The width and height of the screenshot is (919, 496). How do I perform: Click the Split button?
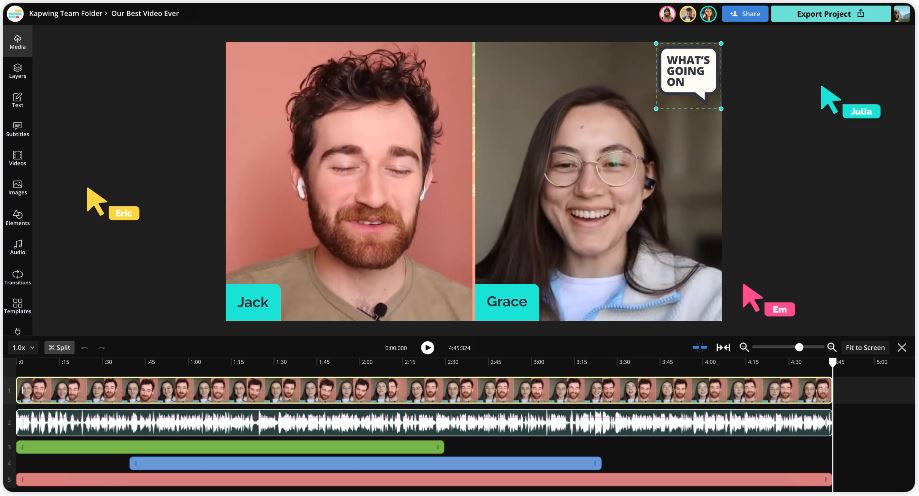(x=60, y=347)
